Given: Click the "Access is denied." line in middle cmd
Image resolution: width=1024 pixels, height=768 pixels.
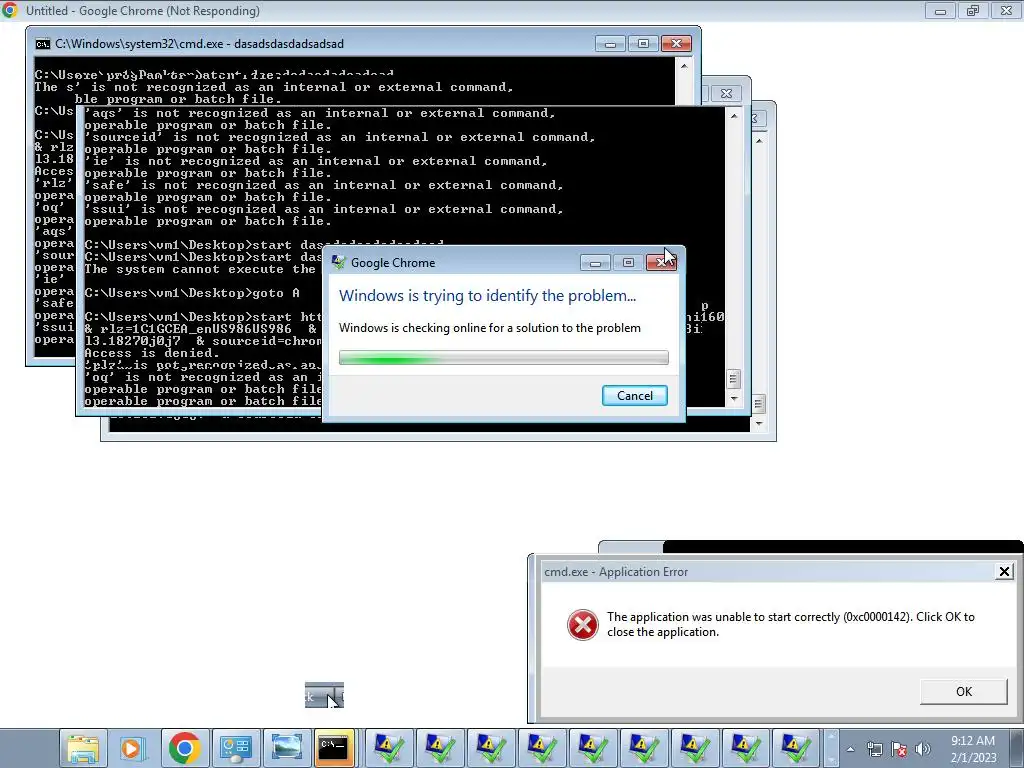Looking at the screenshot, I should pos(152,353).
